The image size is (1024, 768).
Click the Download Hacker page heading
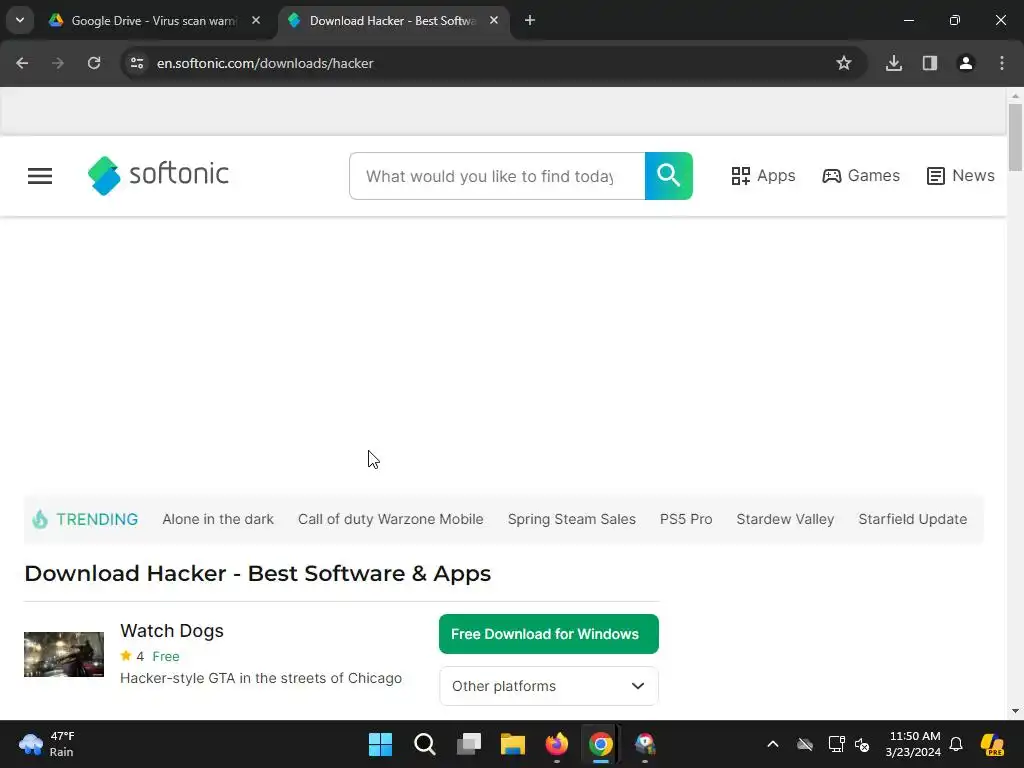tap(257, 573)
